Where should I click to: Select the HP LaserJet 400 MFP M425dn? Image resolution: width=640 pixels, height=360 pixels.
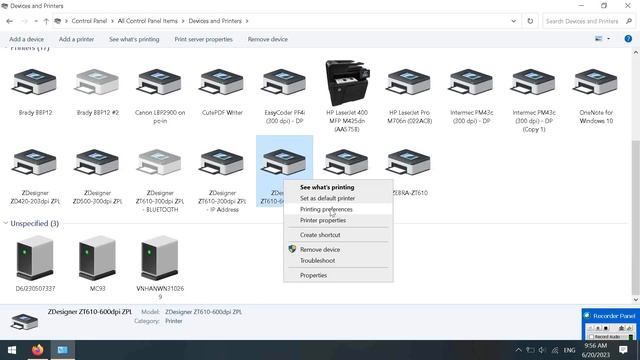[x=347, y=96]
